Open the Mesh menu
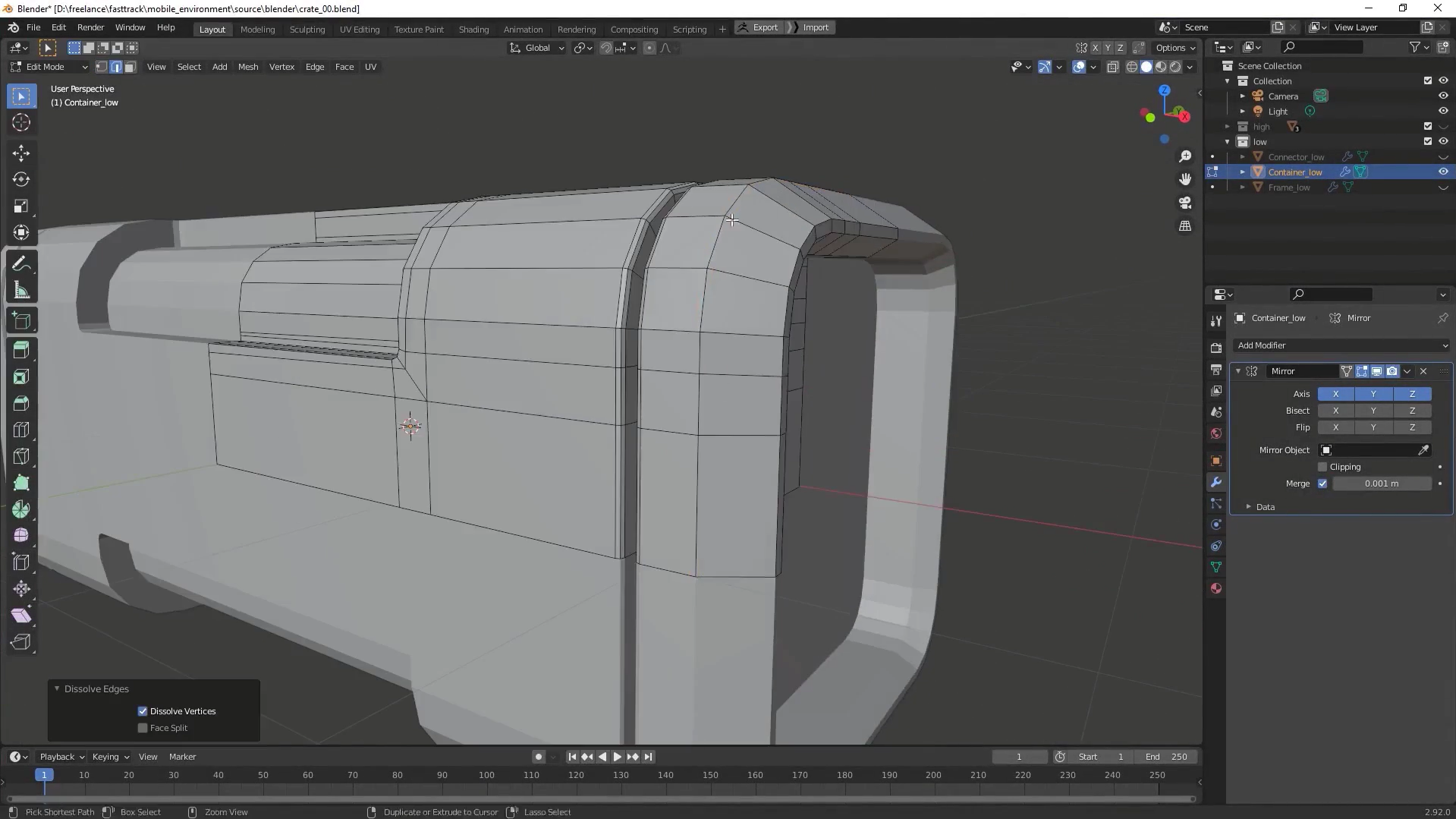This screenshot has height=819, width=1456. click(x=248, y=67)
